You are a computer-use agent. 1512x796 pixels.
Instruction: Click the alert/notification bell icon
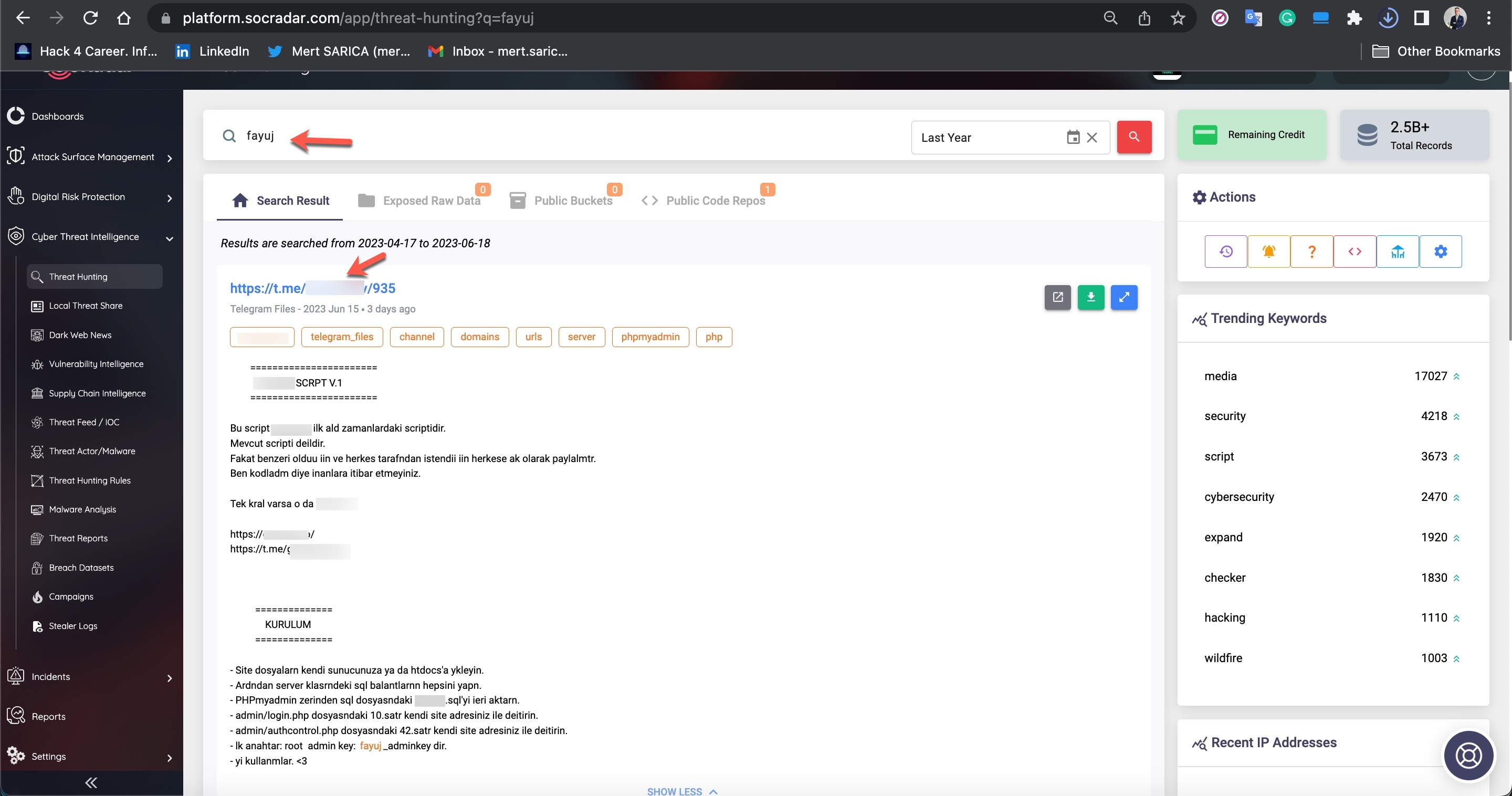point(1268,251)
